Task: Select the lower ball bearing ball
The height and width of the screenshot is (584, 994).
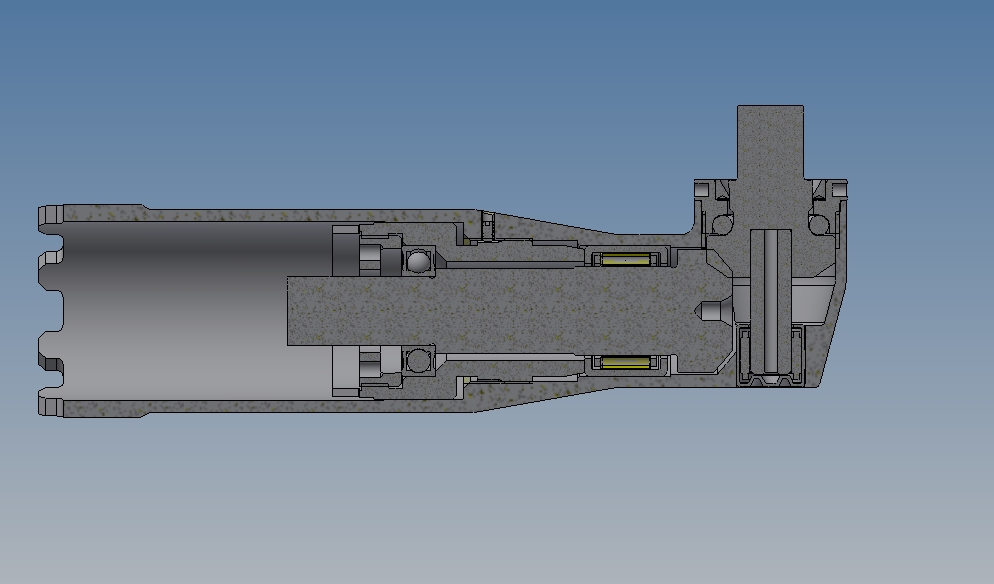Action: click(420, 358)
